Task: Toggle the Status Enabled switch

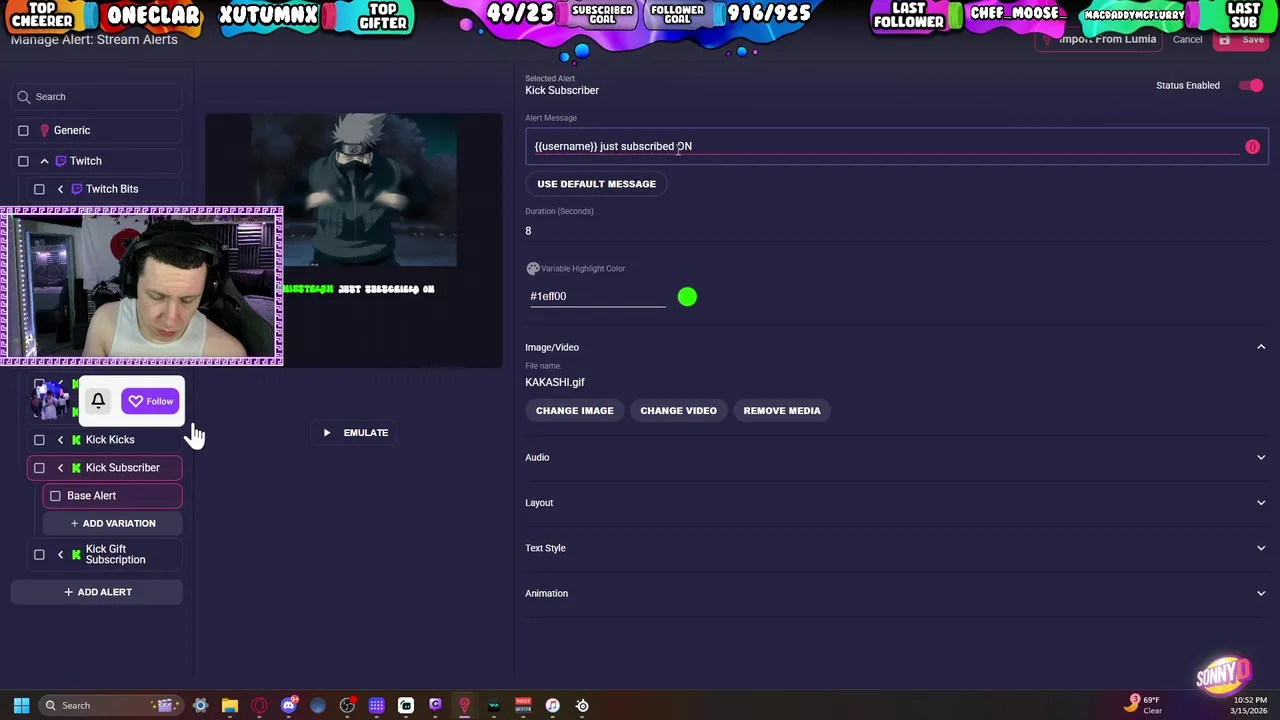Action: pyautogui.click(x=1251, y=86)
